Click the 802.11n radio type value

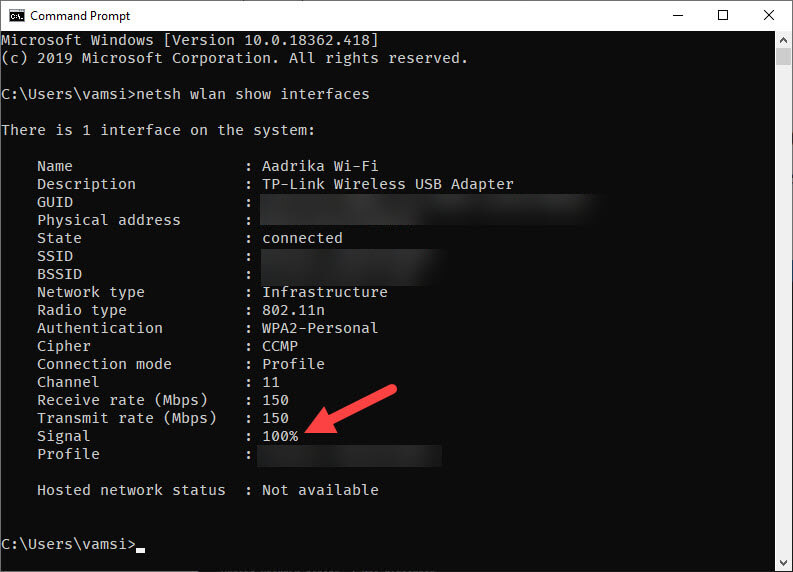pyautogui.click(x=293, y=310)
